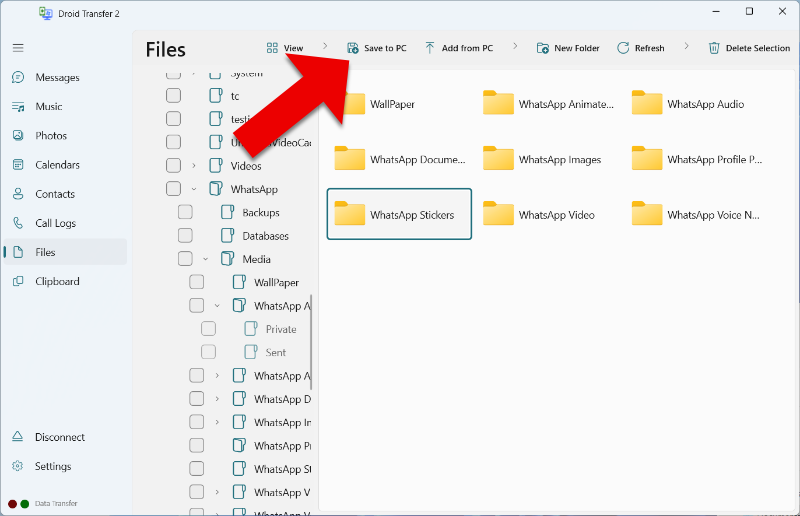800x516 pixels.
Task: Click the Files sidebar icon
Action: tap(18, 252)
